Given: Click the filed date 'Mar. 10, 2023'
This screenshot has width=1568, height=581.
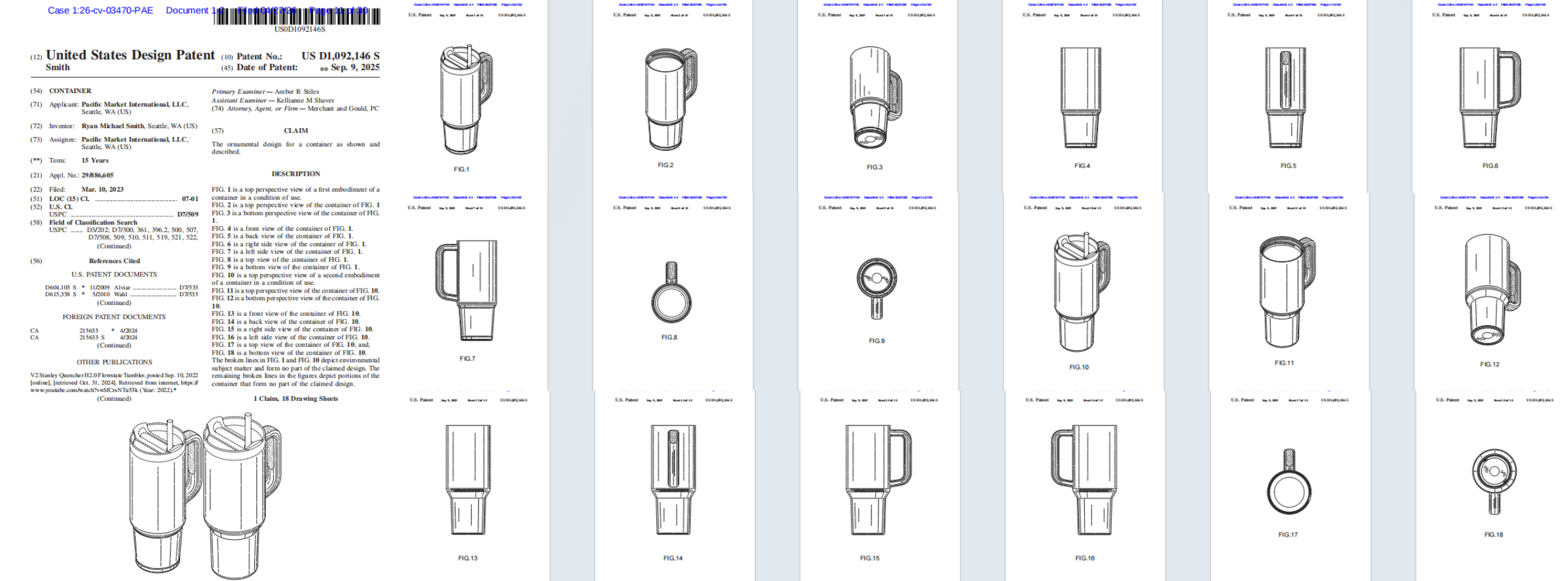Looking at the screenshot, I should (x=103, y=189).
